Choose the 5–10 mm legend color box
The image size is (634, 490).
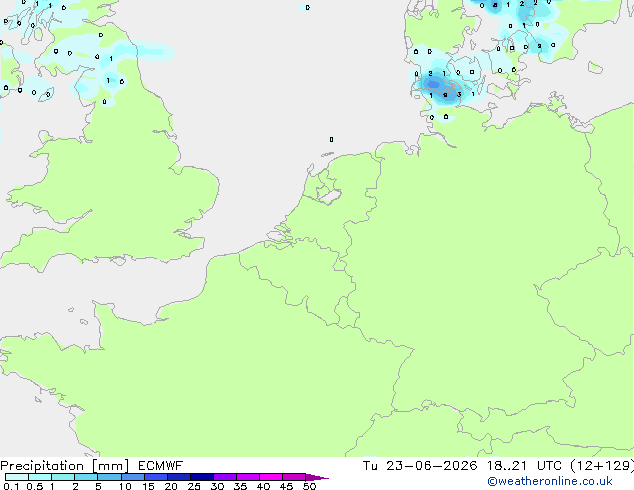coord(109,477)
